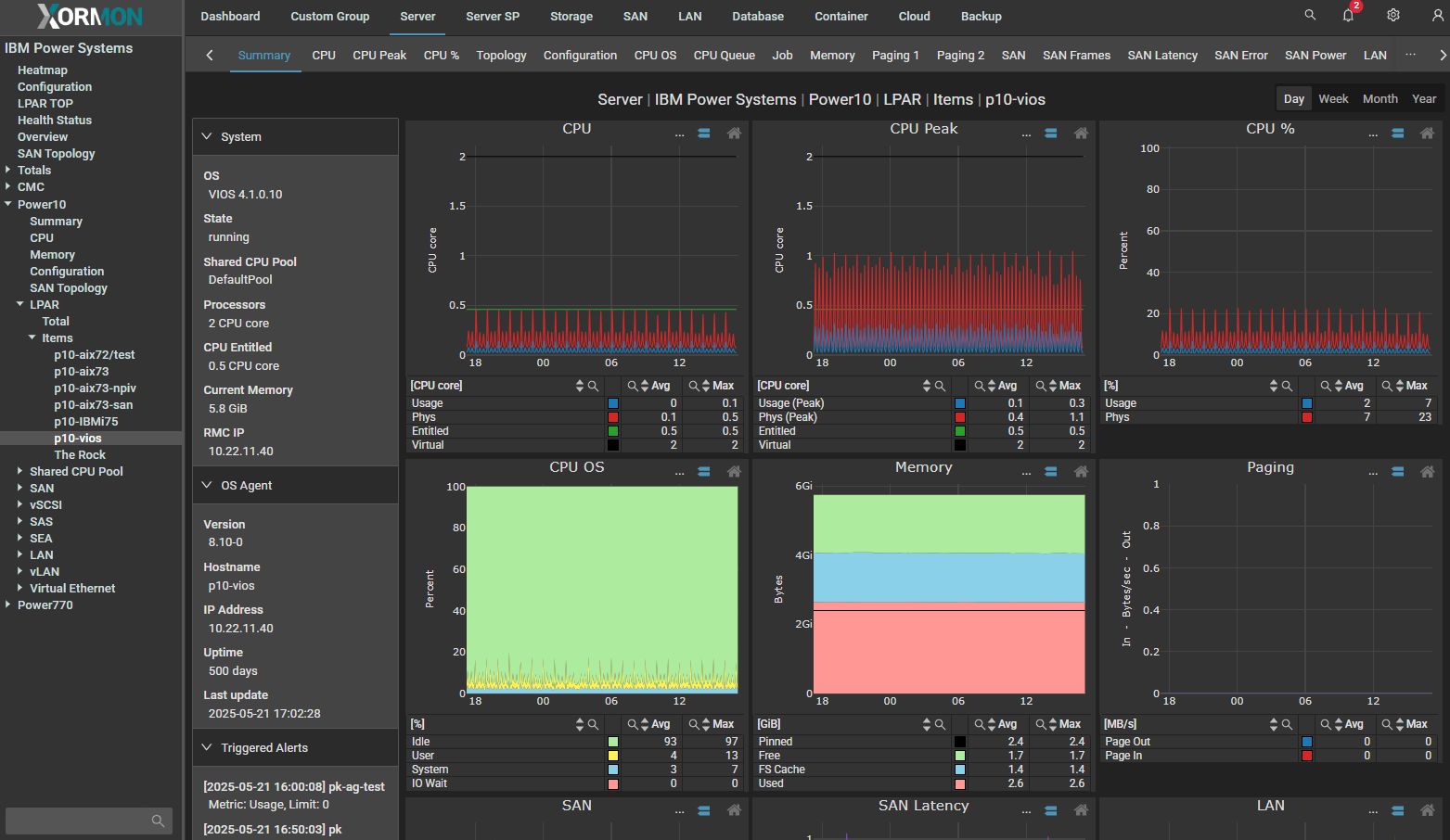
Task: Expand the Virtual Ethernet tree node
Action: click(20, 588)
